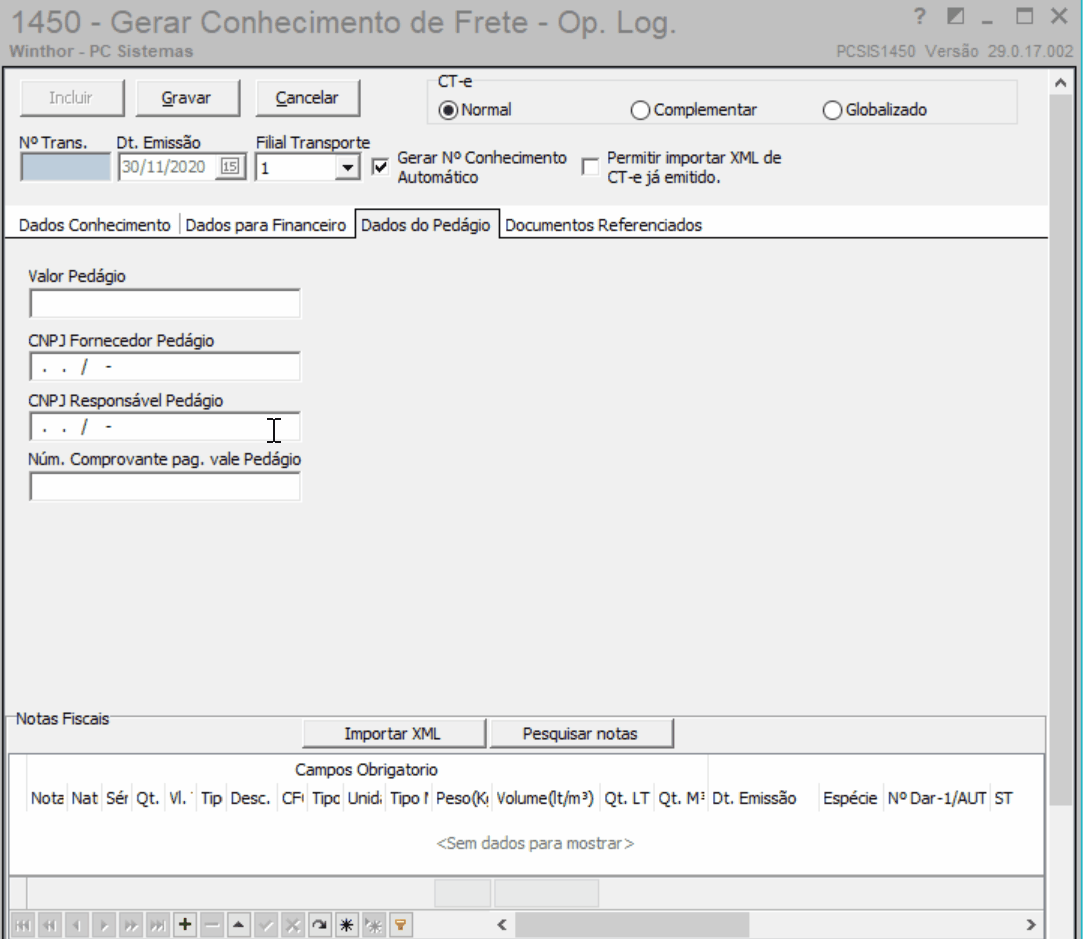Insert record with plus icon
The image size is (1083, 939).
point(184,925)
